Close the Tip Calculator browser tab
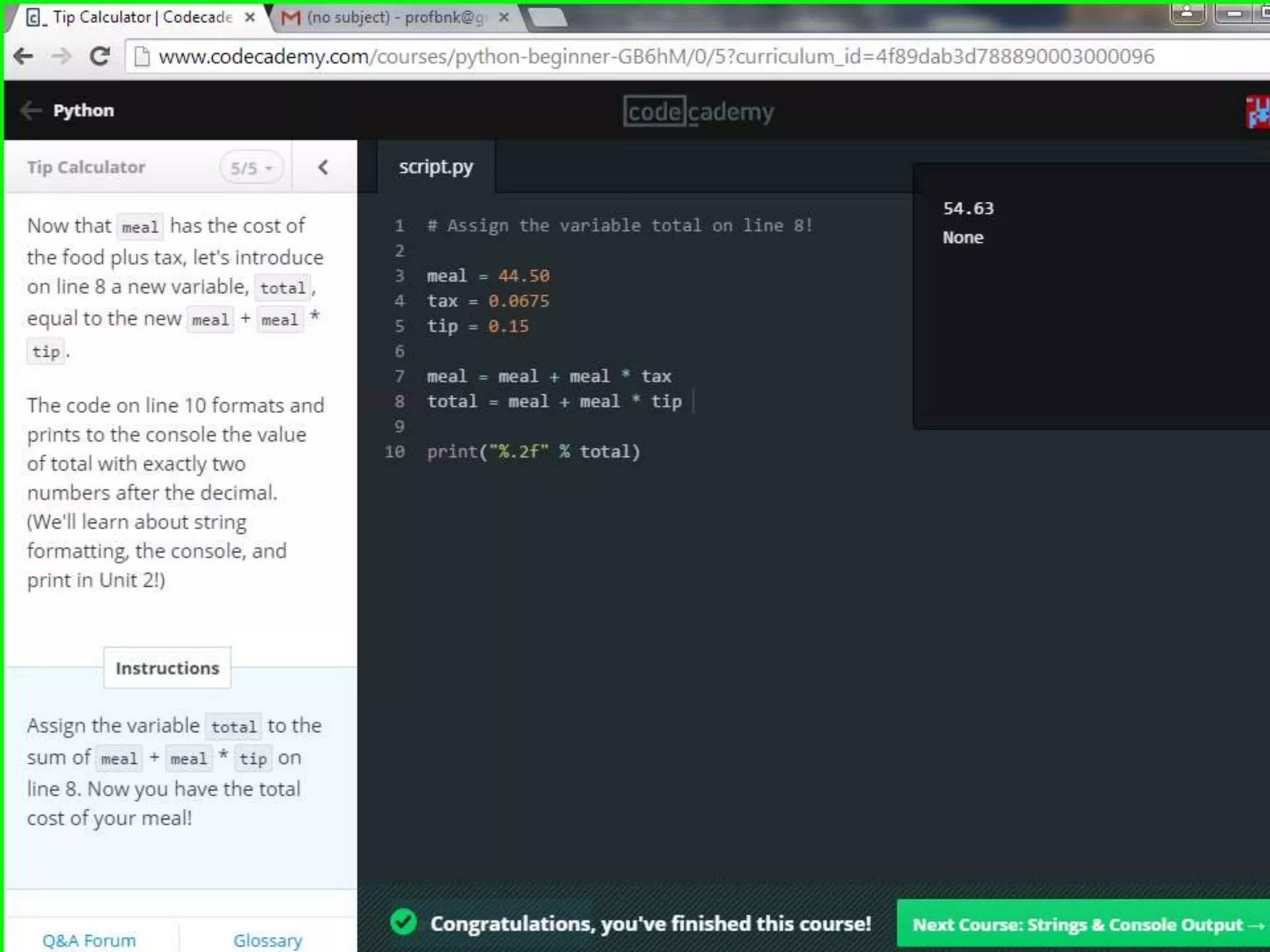Image resolution: width=1270 pixels, height=952 pixels. (250, 17)
